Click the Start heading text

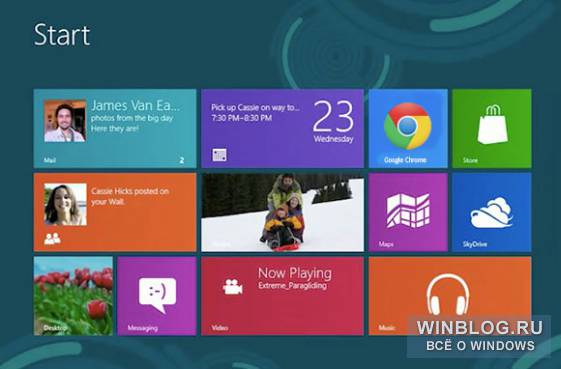tap(62, 35)
